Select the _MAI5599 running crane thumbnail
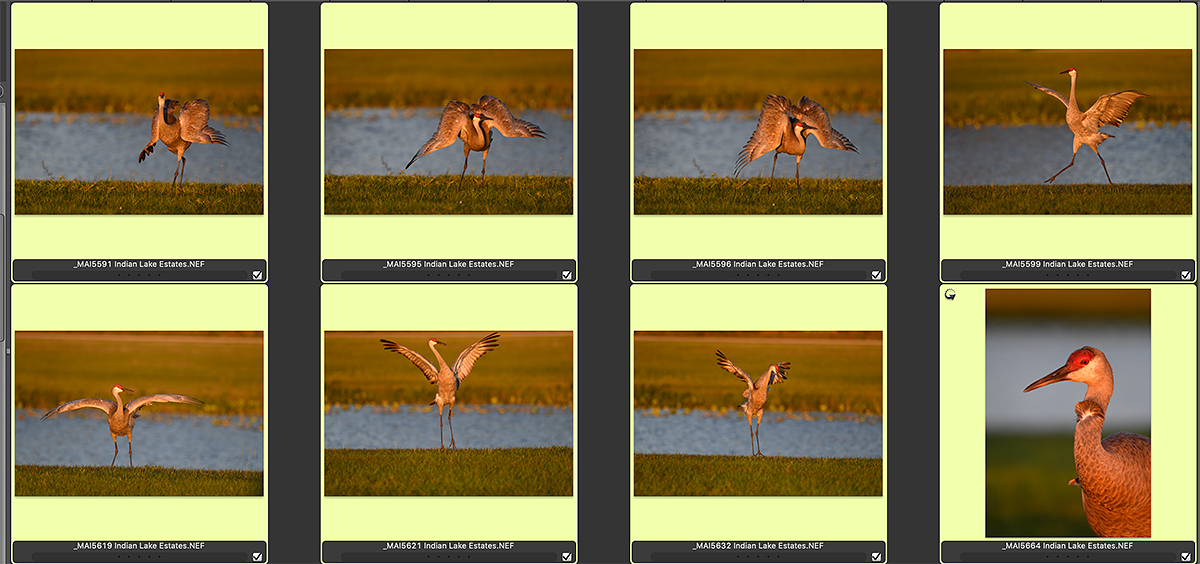This screenshot has width=1200, height=564. point(1068,132)
